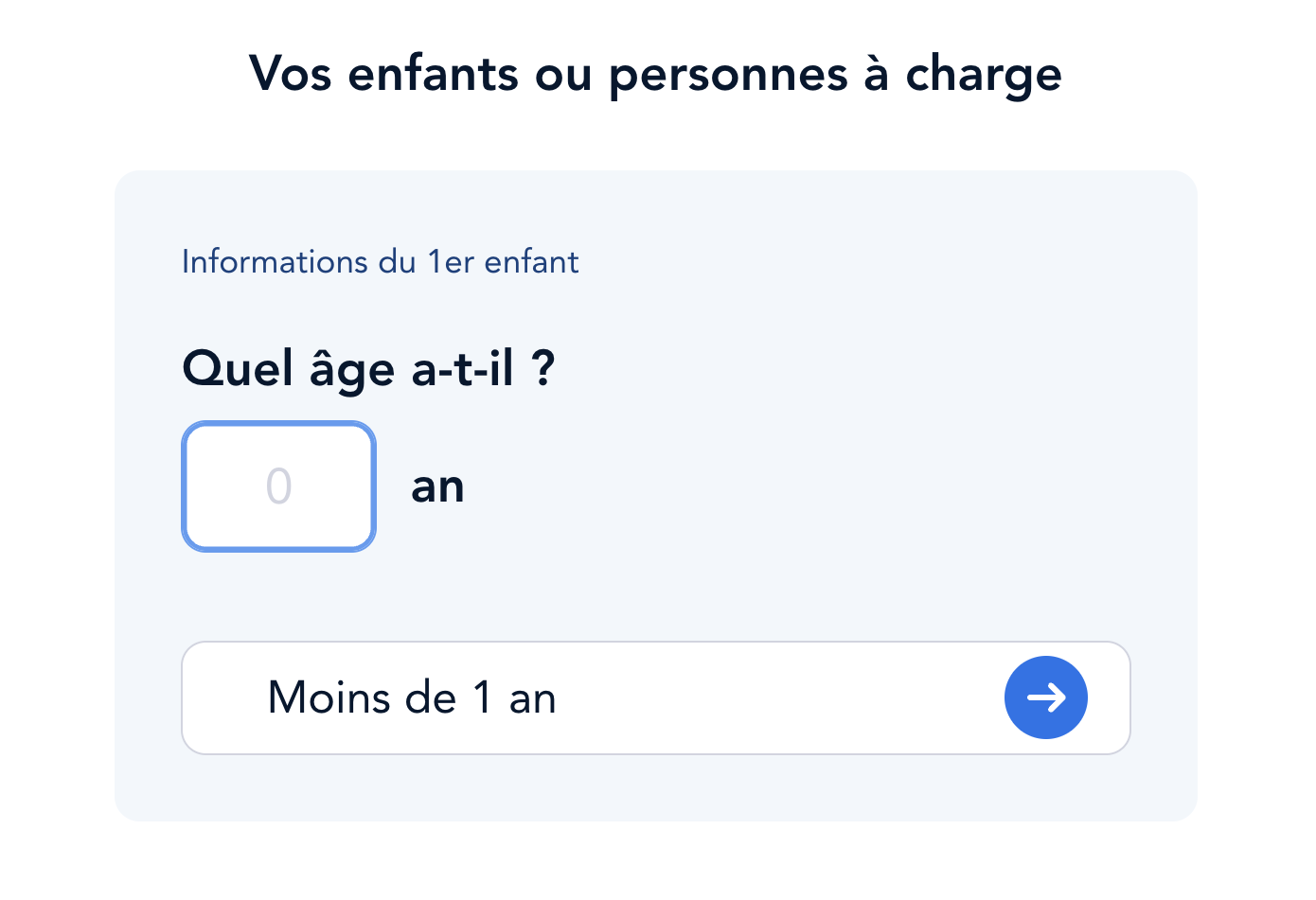
Task: Click the blue arrow icon
Action: click(x=1046, y=697)
